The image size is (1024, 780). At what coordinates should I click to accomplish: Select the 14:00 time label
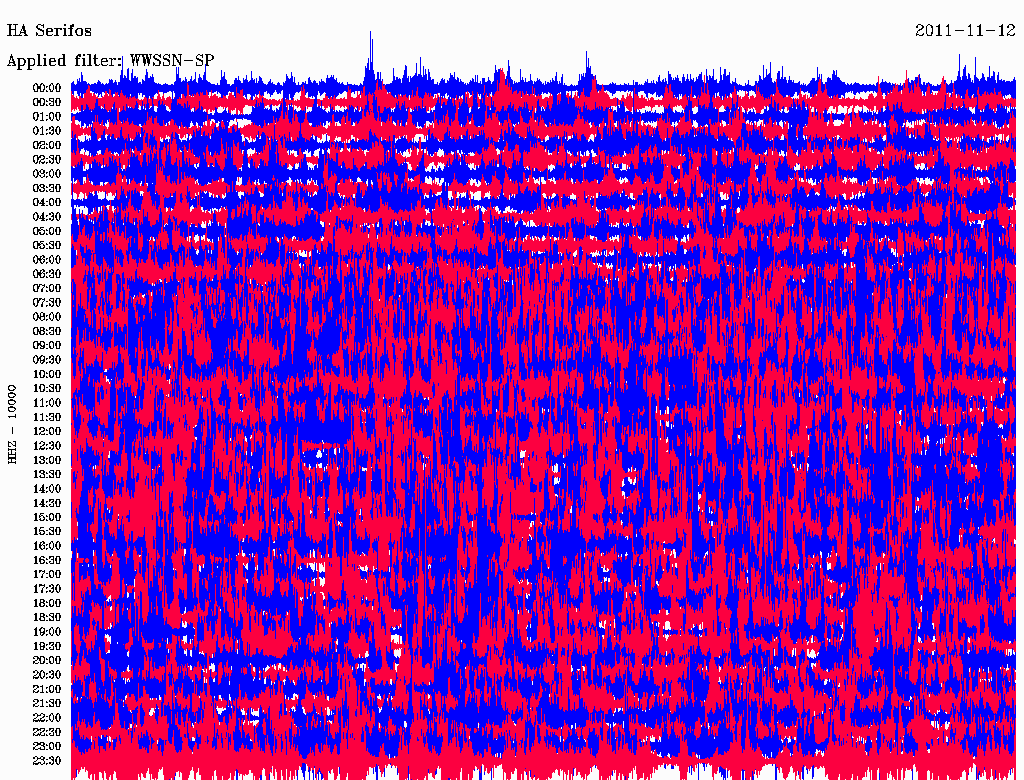(x=47, y=489)
